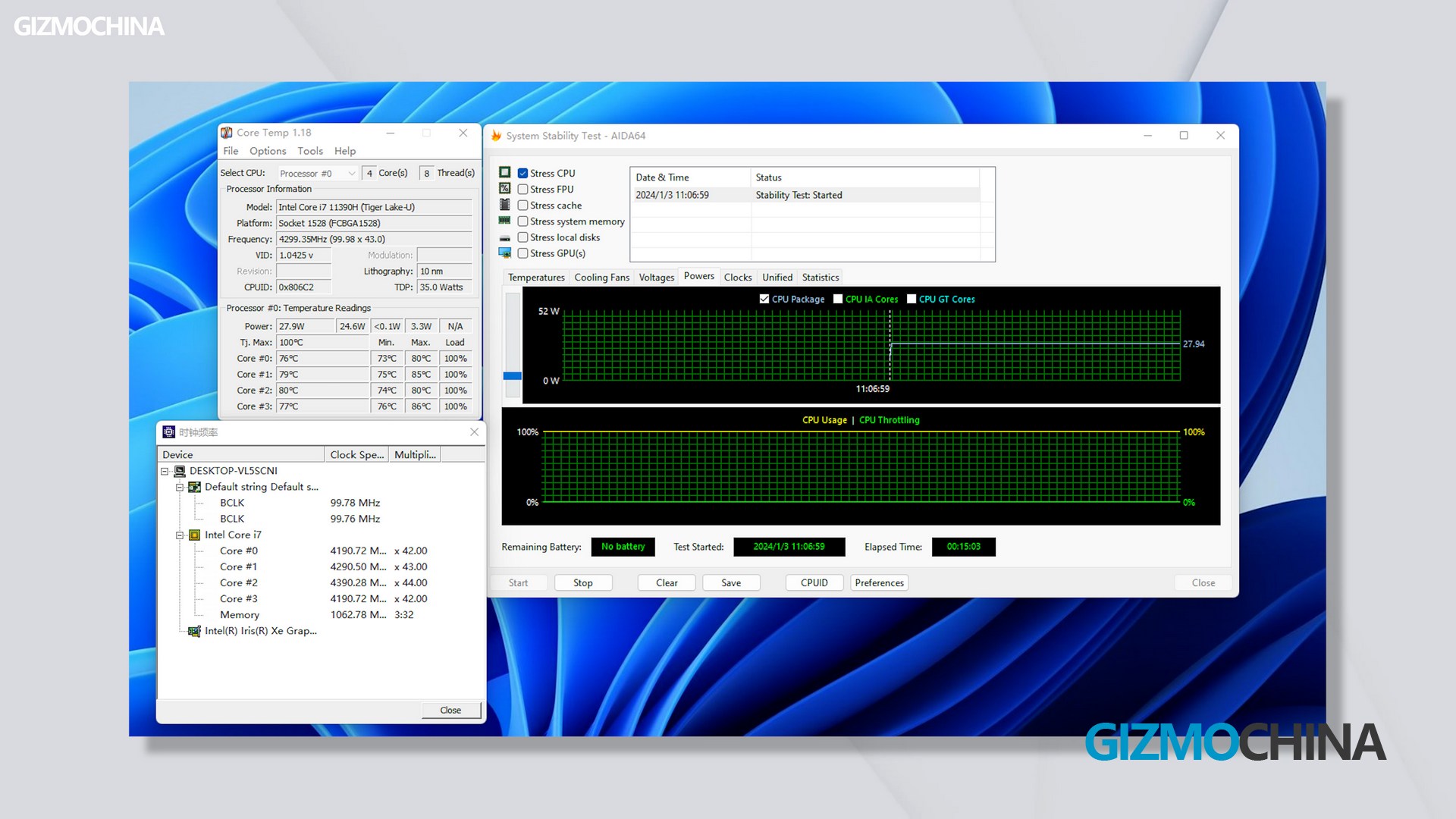Switch to the Temperatures tab

(536, 278)
